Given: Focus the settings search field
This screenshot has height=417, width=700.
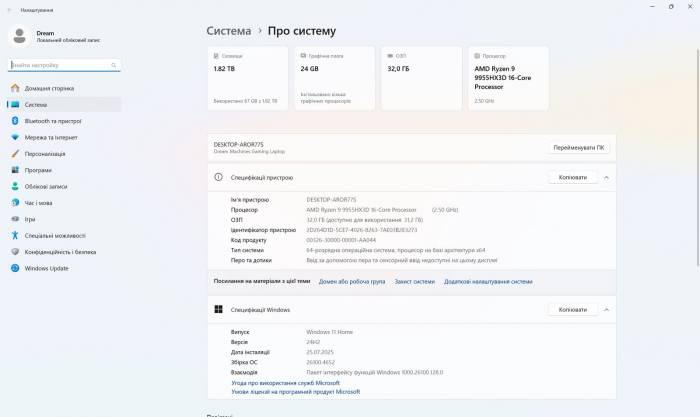Looking at the screenshot, I should coord(64,65).
